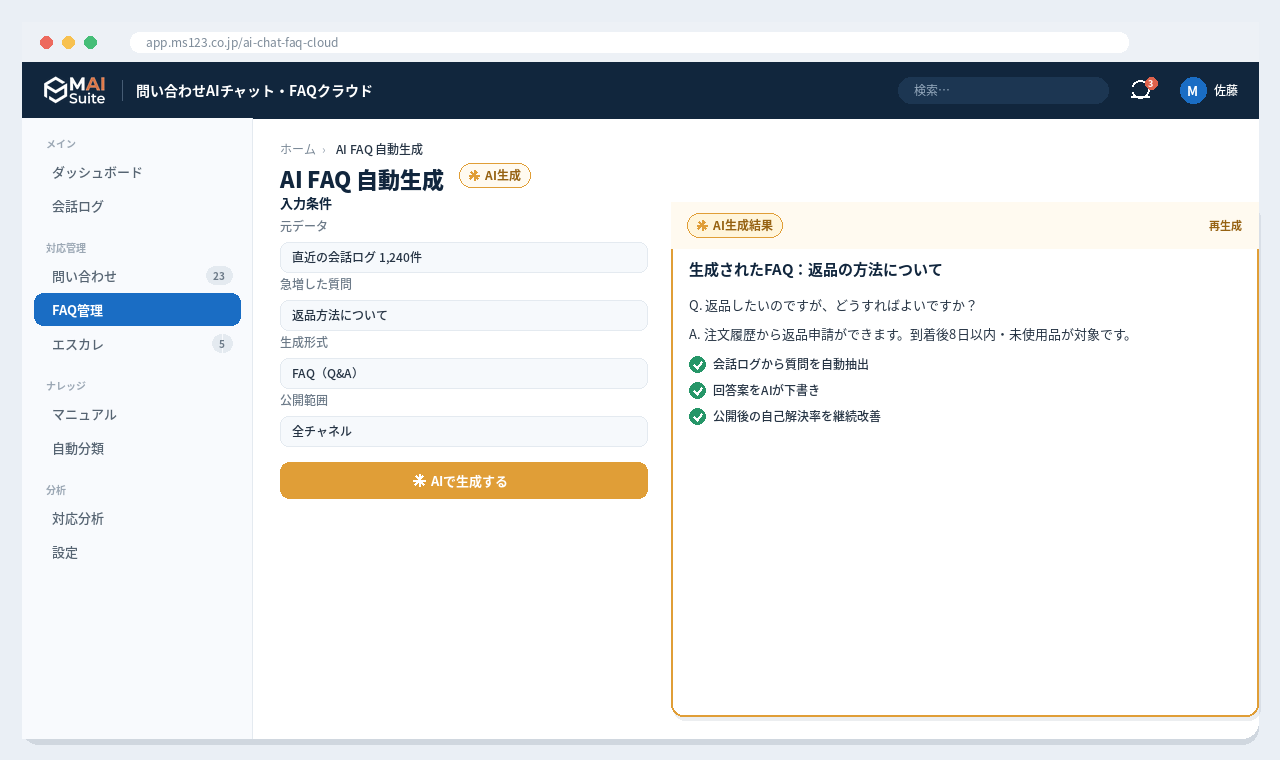
Task: Click the text 回答案をAIが下書き
Action: (766, 390)
